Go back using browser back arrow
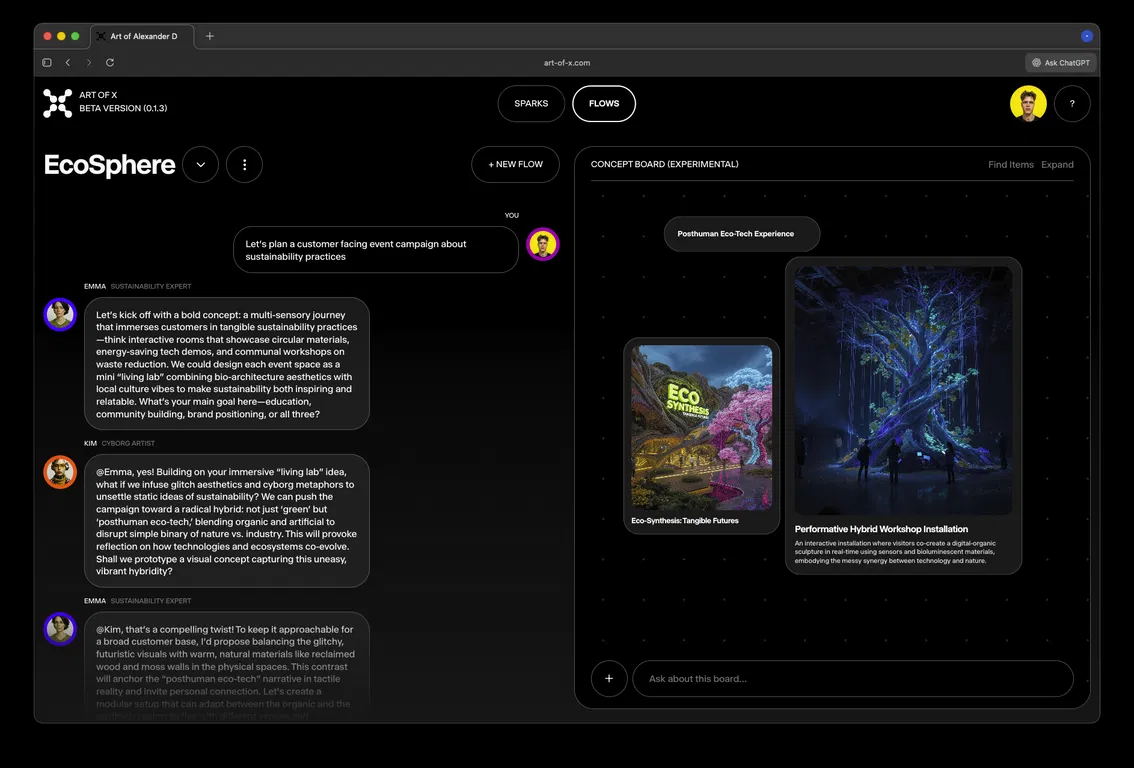 pos(68,63)
